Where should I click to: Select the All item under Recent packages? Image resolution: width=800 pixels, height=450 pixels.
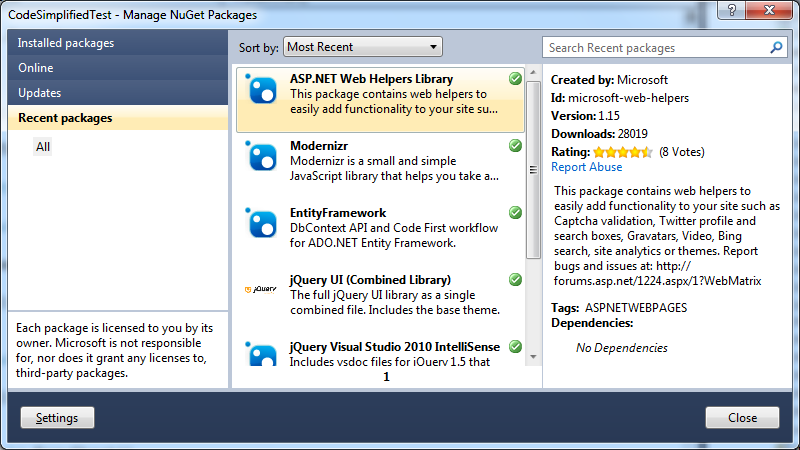[x=43, y=147]
